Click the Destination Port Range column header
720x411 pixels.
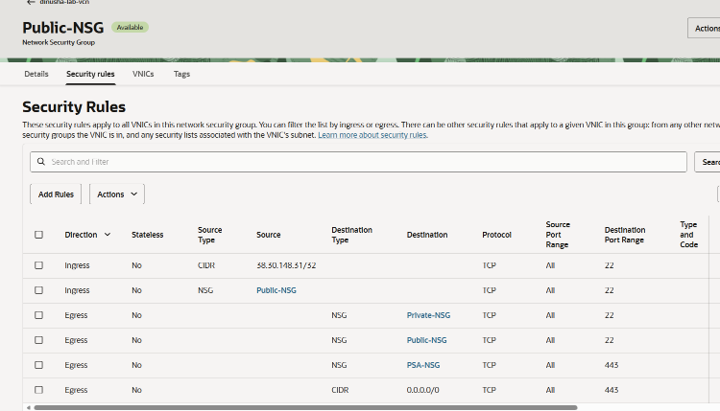(x=624, y=235)
